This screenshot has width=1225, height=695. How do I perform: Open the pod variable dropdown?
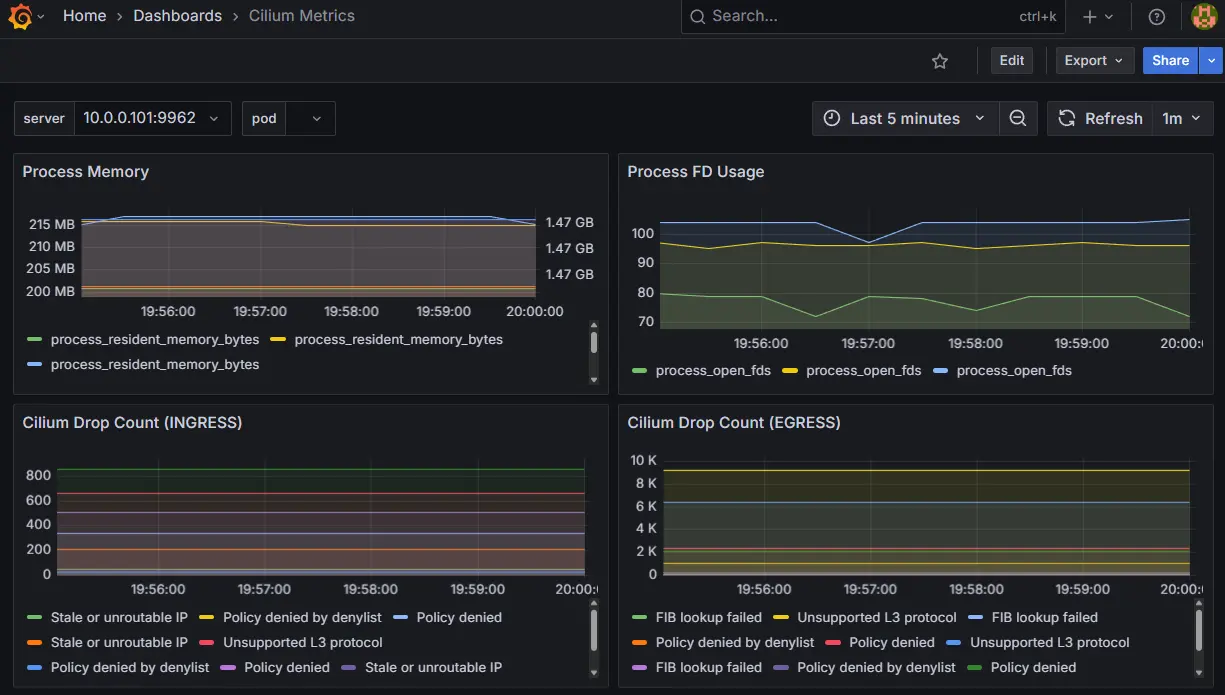click(x=310, y=118)
